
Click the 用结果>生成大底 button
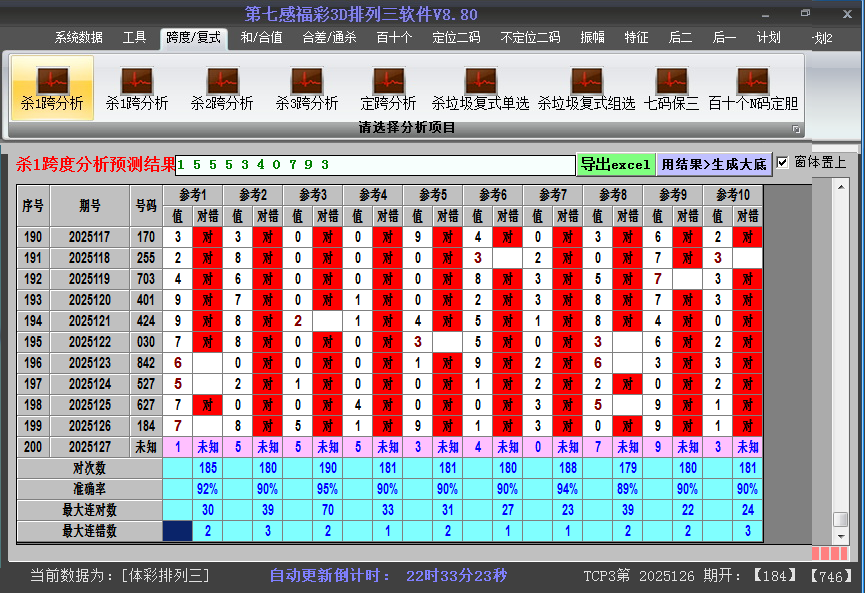[714, 164]
